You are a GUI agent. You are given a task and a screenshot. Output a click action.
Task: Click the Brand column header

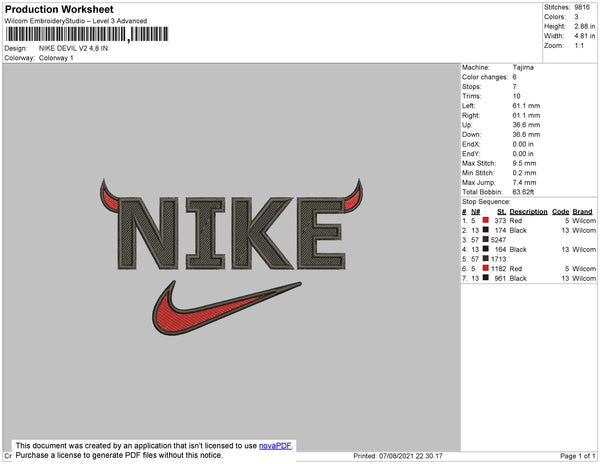[582, 212]
